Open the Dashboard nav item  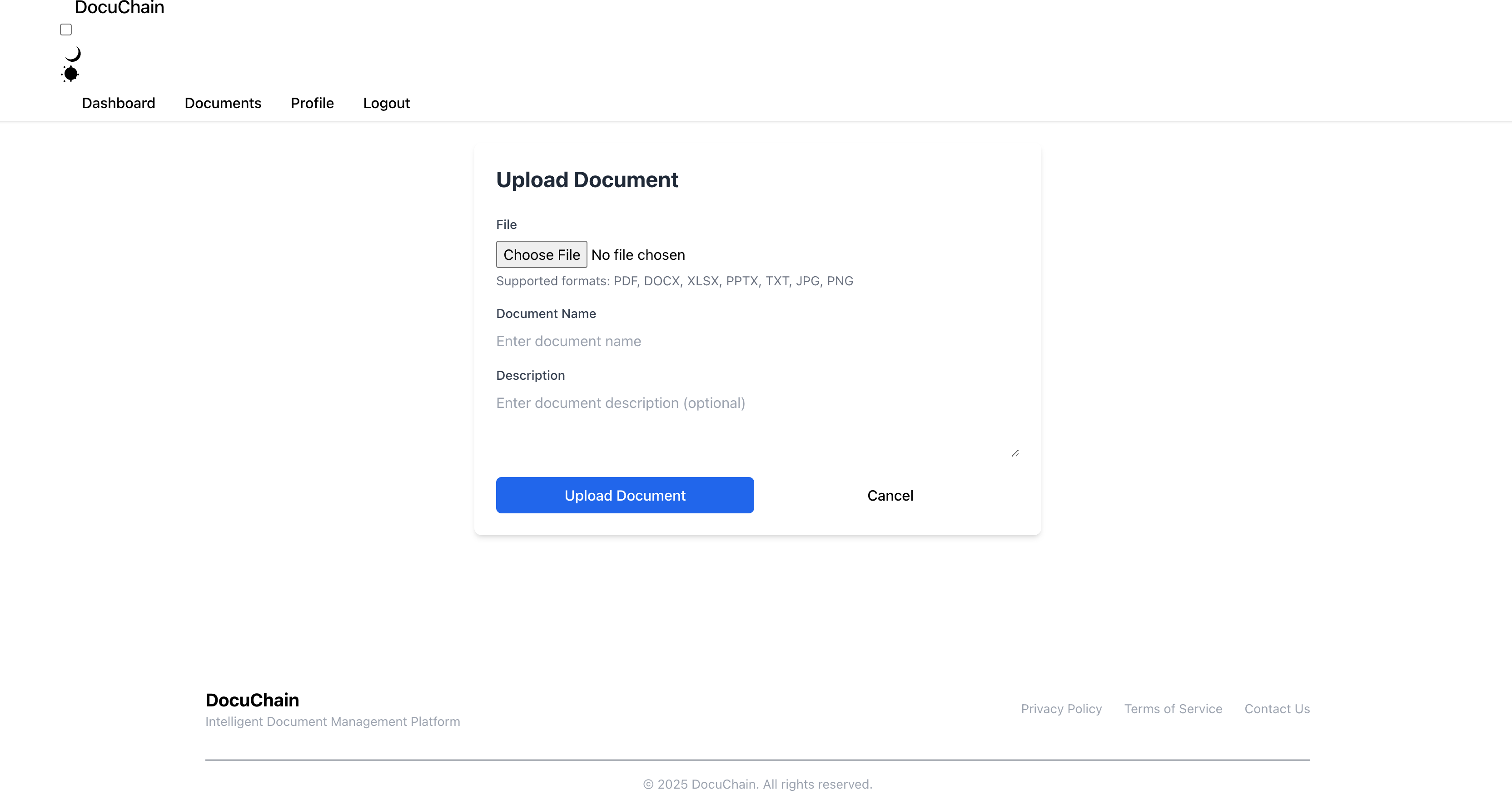(119, 103)
